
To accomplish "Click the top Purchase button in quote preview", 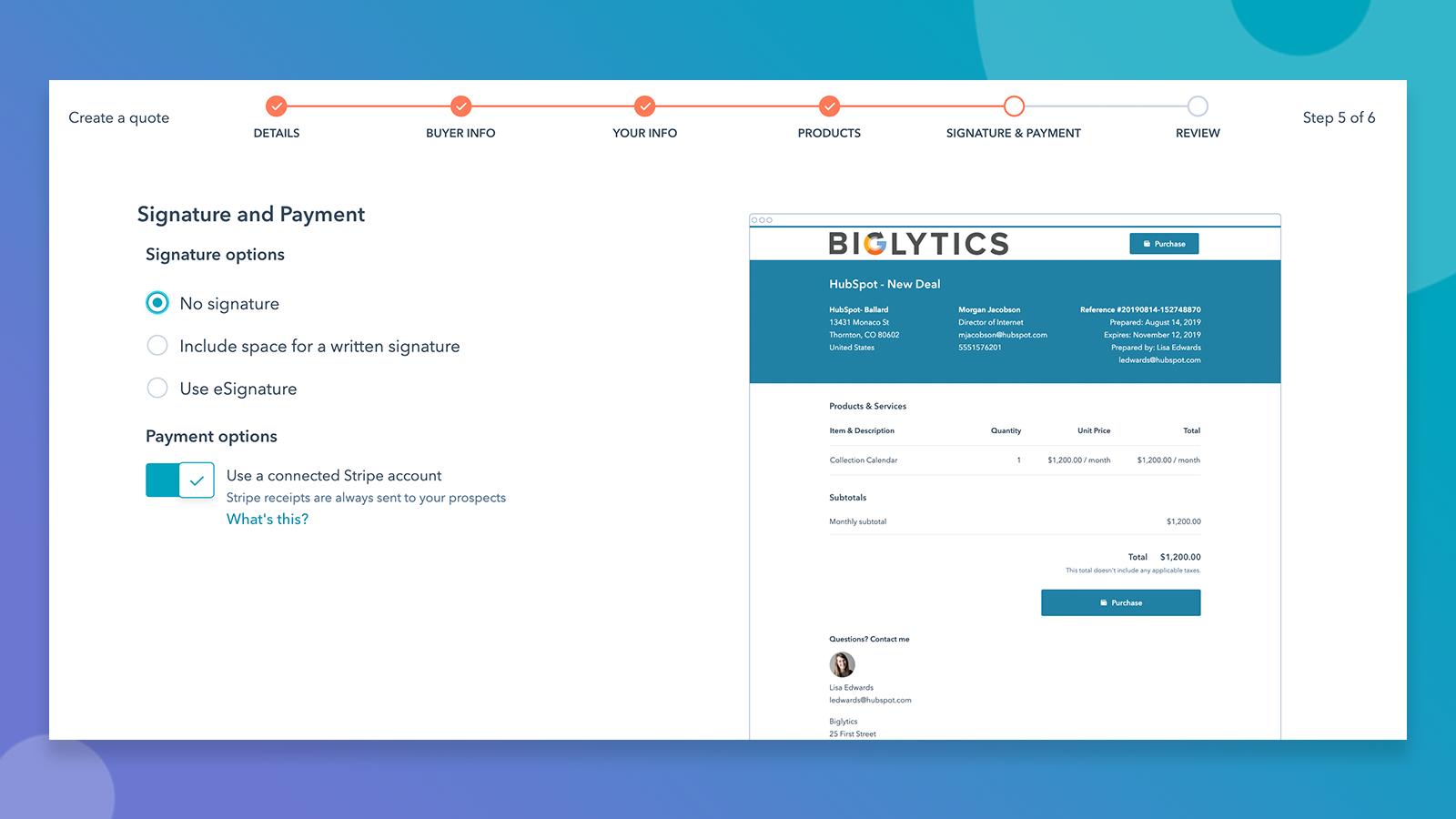I will click(1164, 244).
